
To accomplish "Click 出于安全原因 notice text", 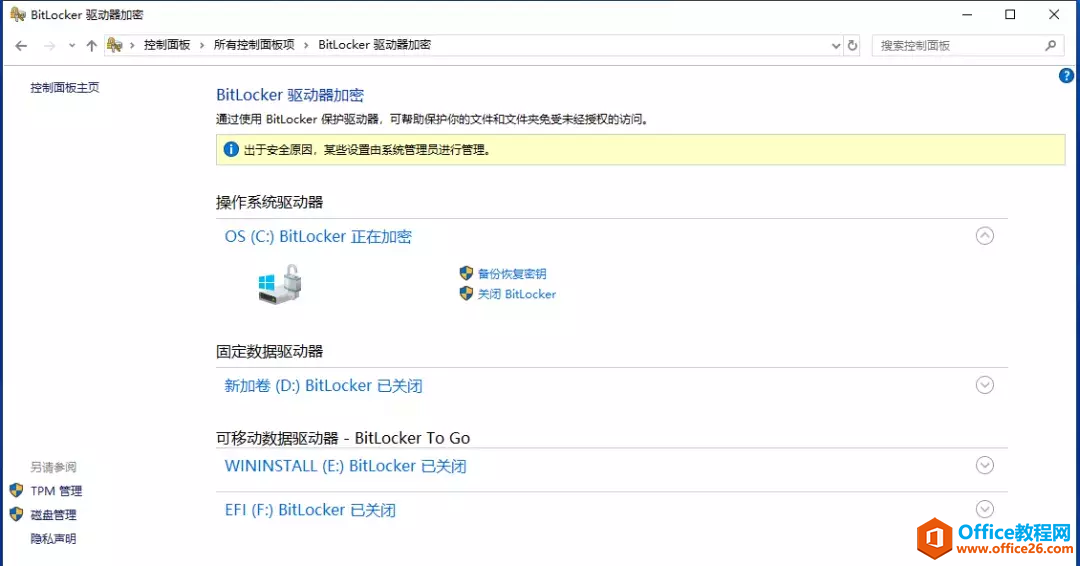I will coord(368,149).
